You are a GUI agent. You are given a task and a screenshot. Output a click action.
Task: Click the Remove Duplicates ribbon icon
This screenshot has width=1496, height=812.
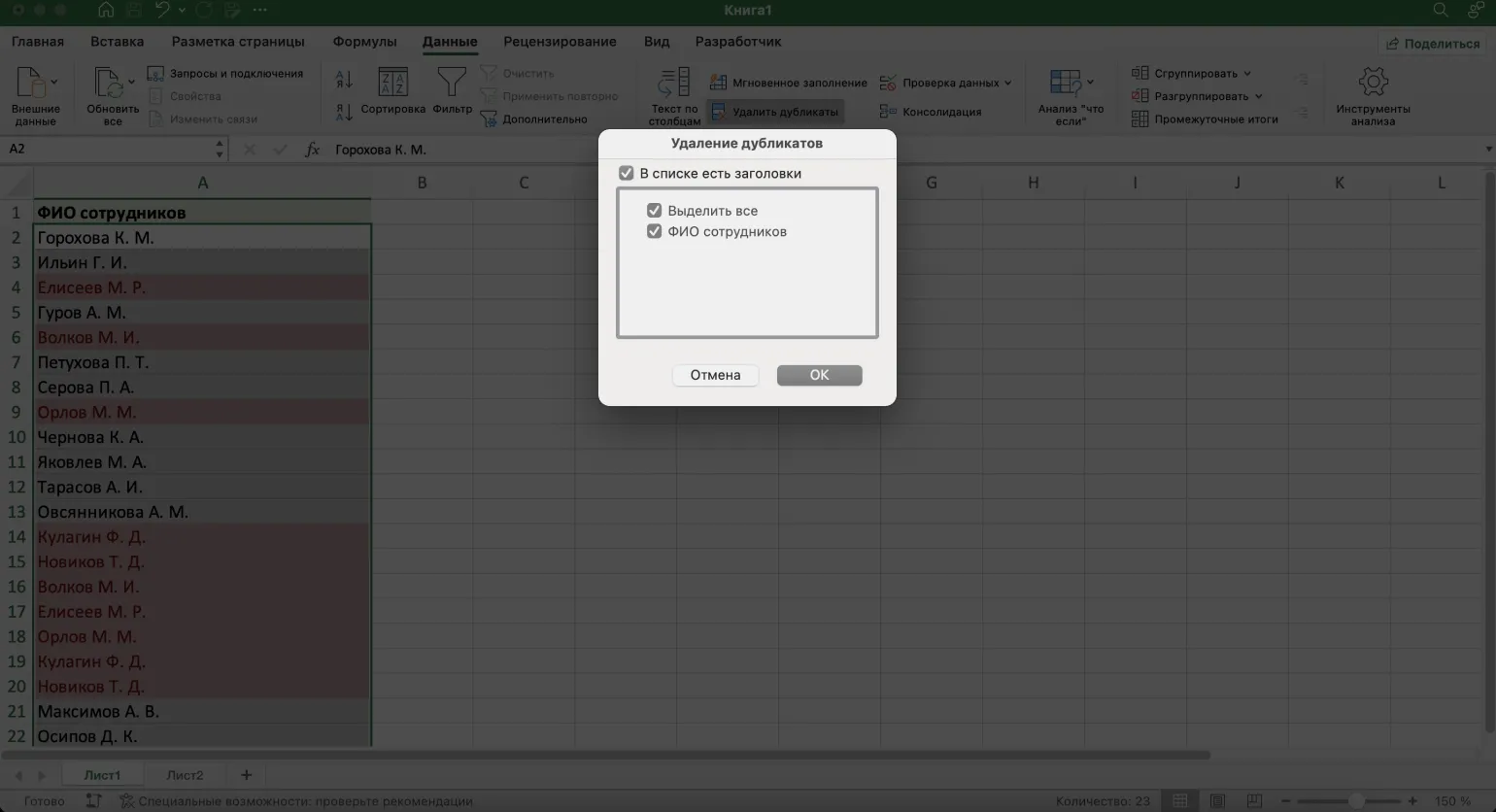[x=718, y=112]
